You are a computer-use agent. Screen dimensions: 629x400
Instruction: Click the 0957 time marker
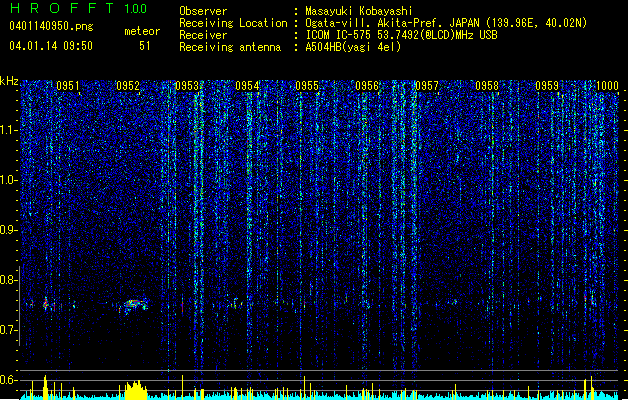427,86
